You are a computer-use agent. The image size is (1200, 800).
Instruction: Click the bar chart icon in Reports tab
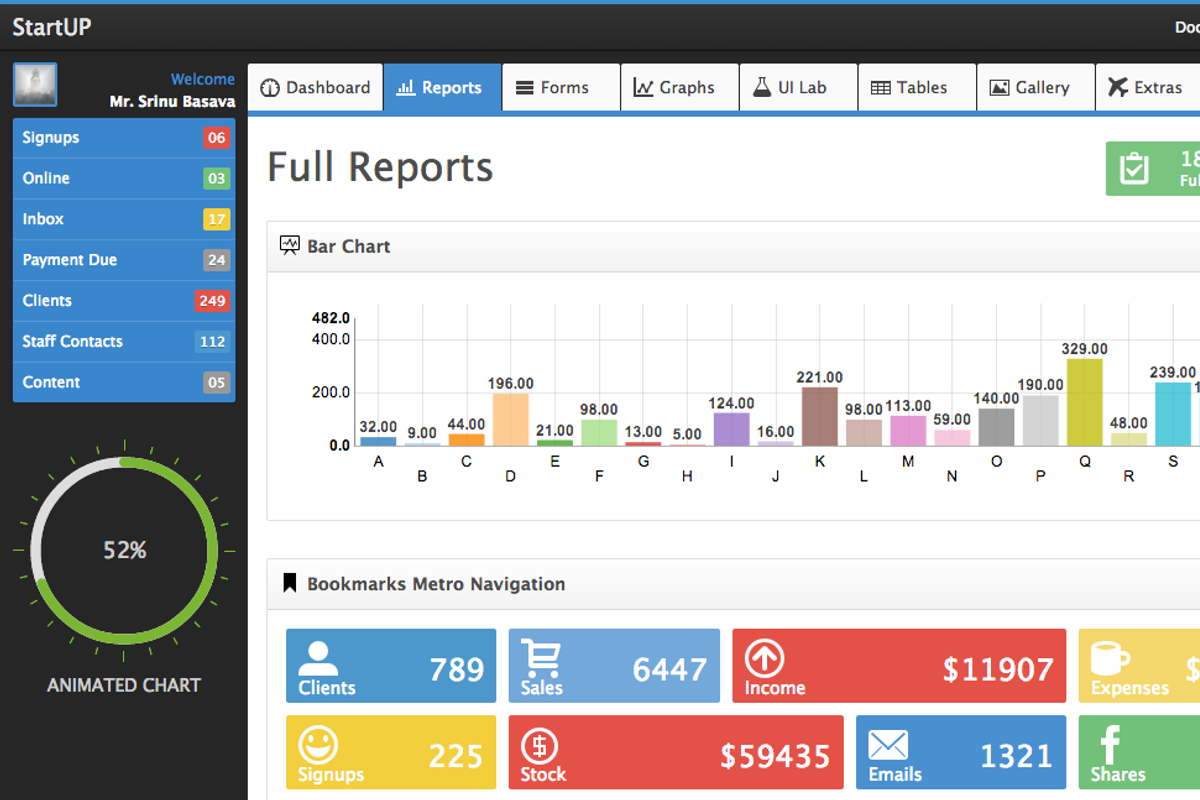[405, 88]
